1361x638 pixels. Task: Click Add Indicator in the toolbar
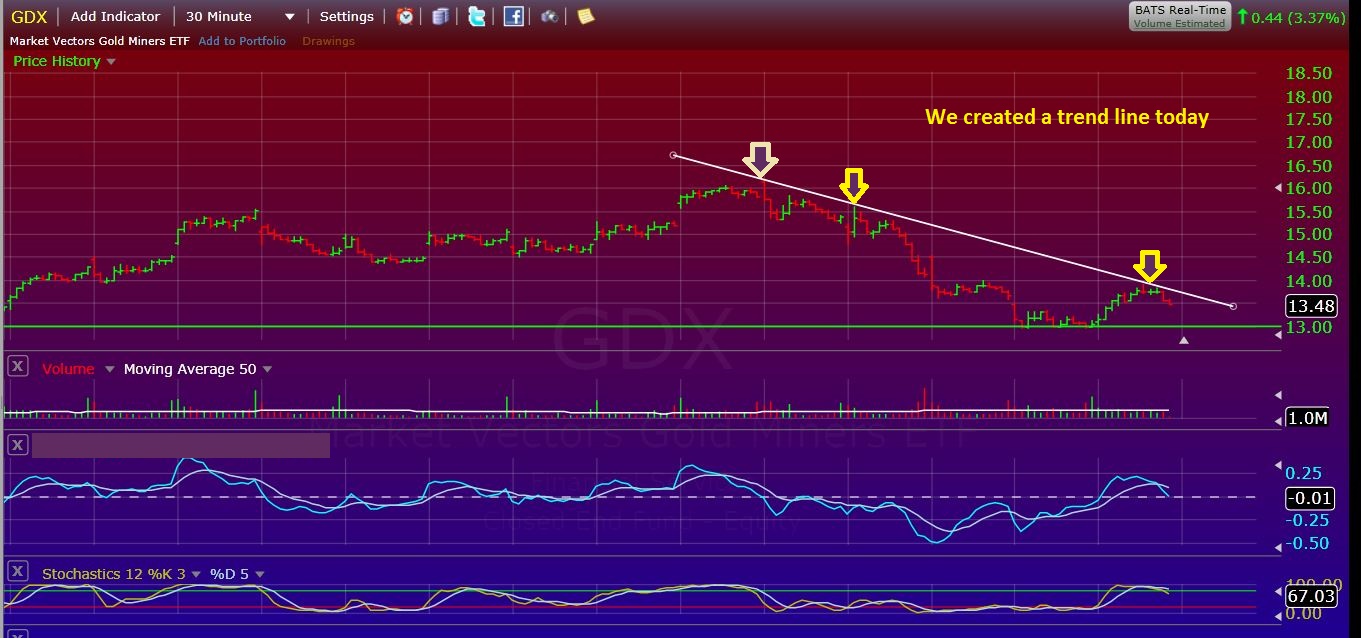click(115, 16)
